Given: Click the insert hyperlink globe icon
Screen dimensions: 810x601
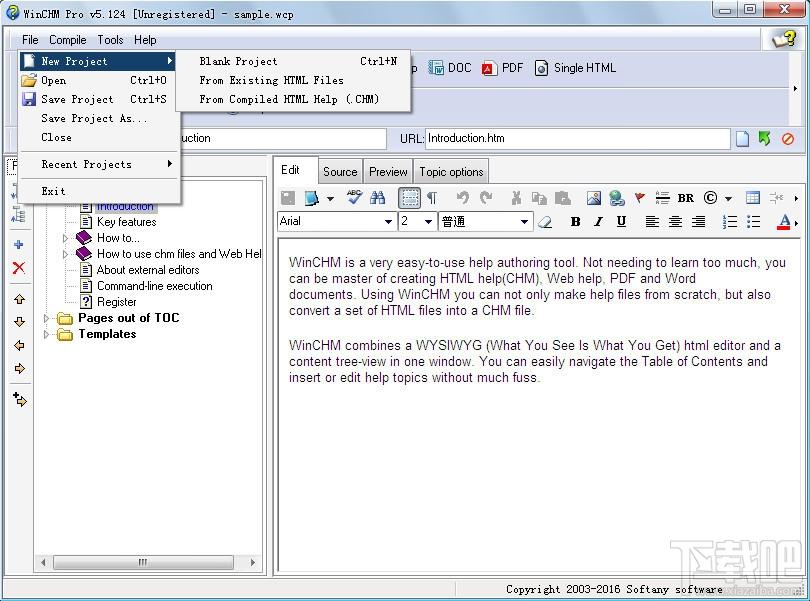Looking at the screenshot, I should pos(616,197).
